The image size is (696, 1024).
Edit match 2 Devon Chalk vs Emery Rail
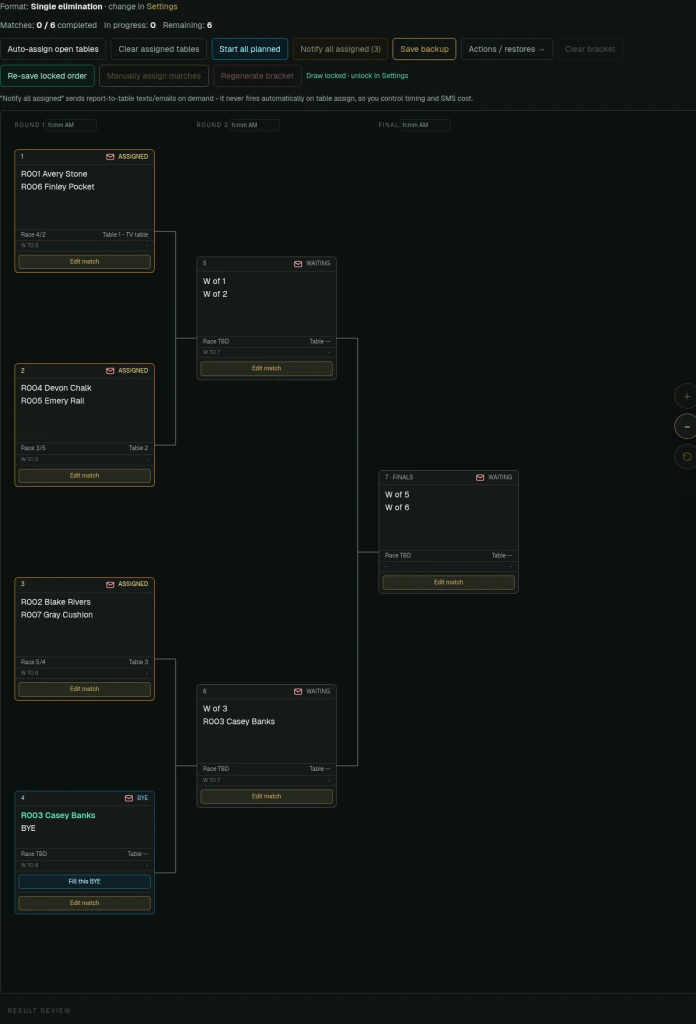[x=84, y=476]
